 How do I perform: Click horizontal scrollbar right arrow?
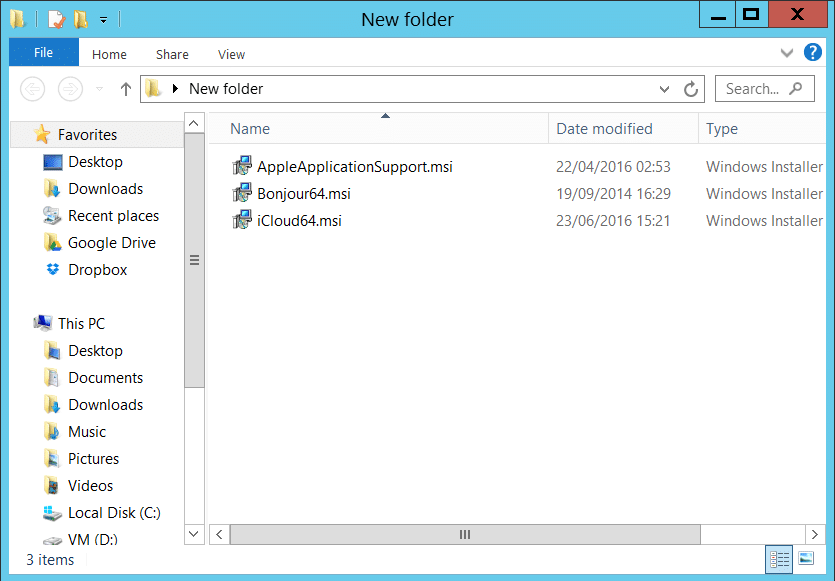click(815, 535)
